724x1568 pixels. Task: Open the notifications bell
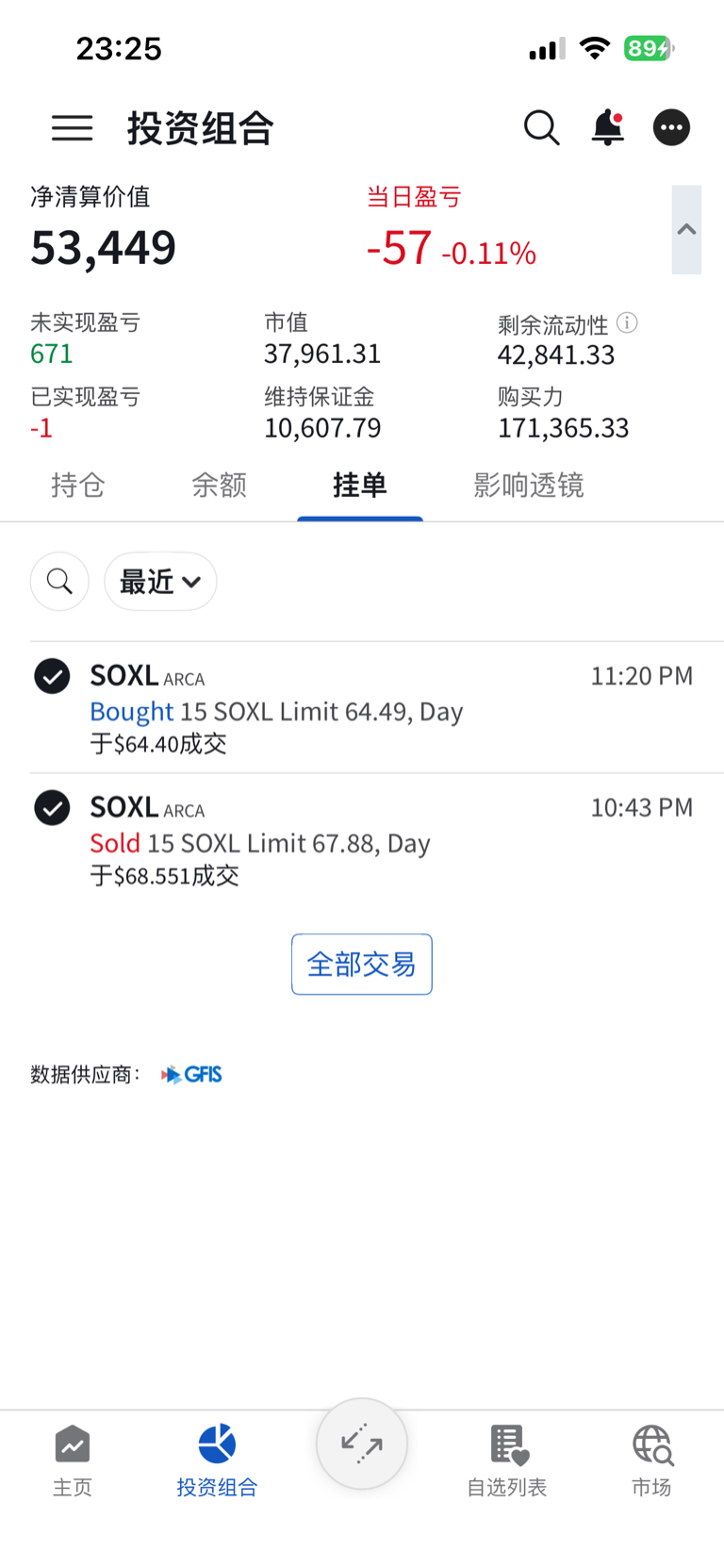click(x=608, y=127)
